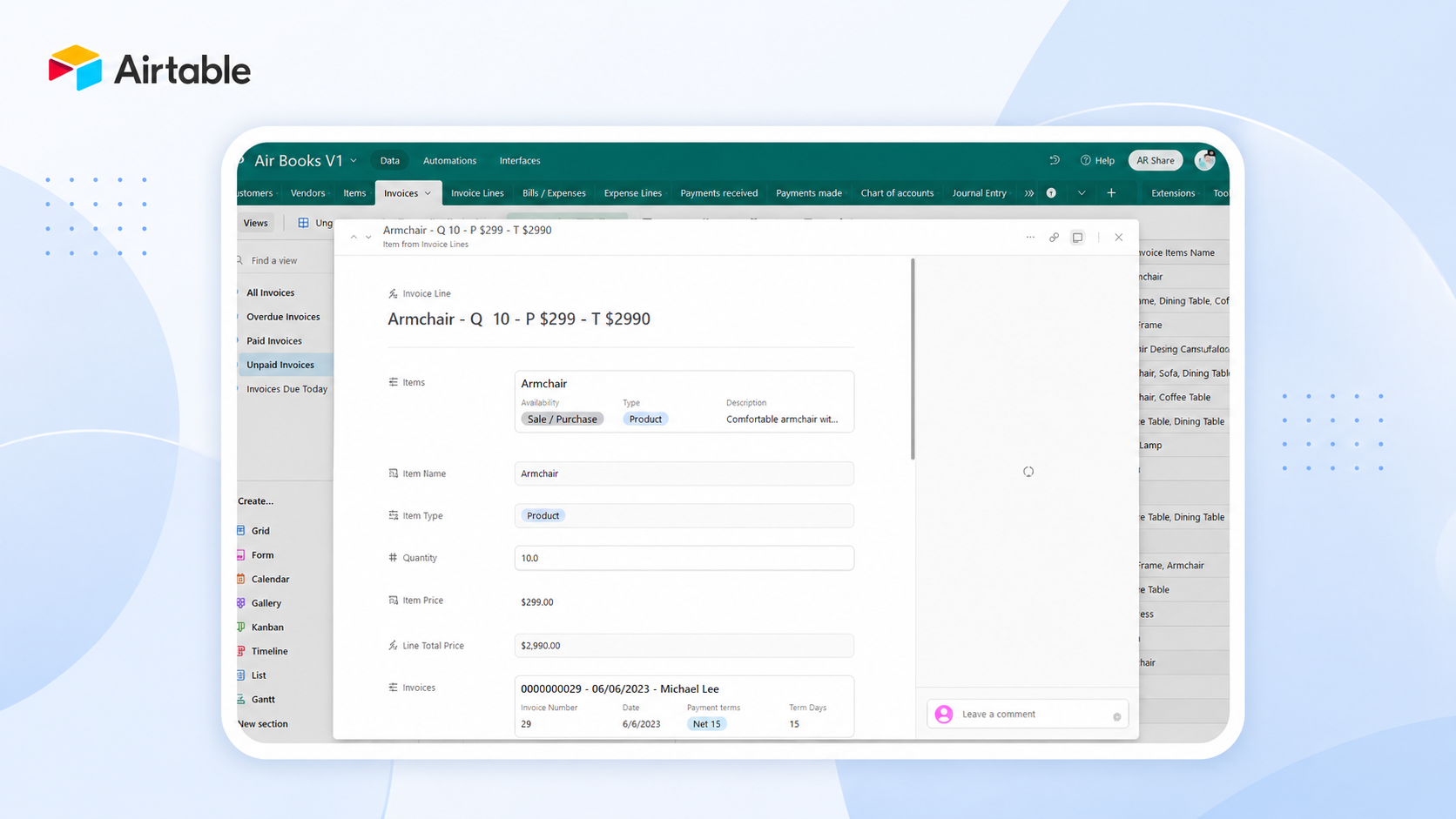
Task: Open the record's more options (three dots)
Action: pos(1030,237)
